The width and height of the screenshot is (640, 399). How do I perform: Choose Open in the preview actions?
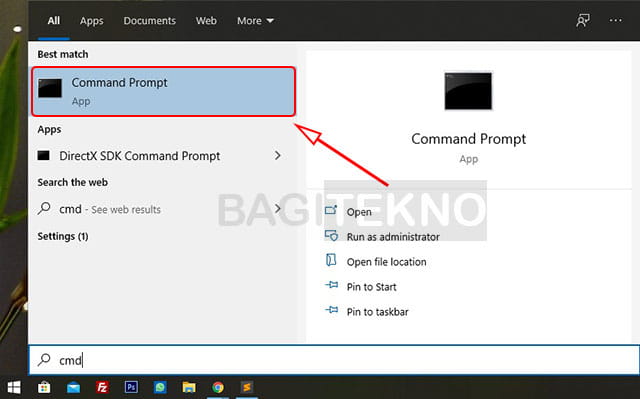[359, 212]
